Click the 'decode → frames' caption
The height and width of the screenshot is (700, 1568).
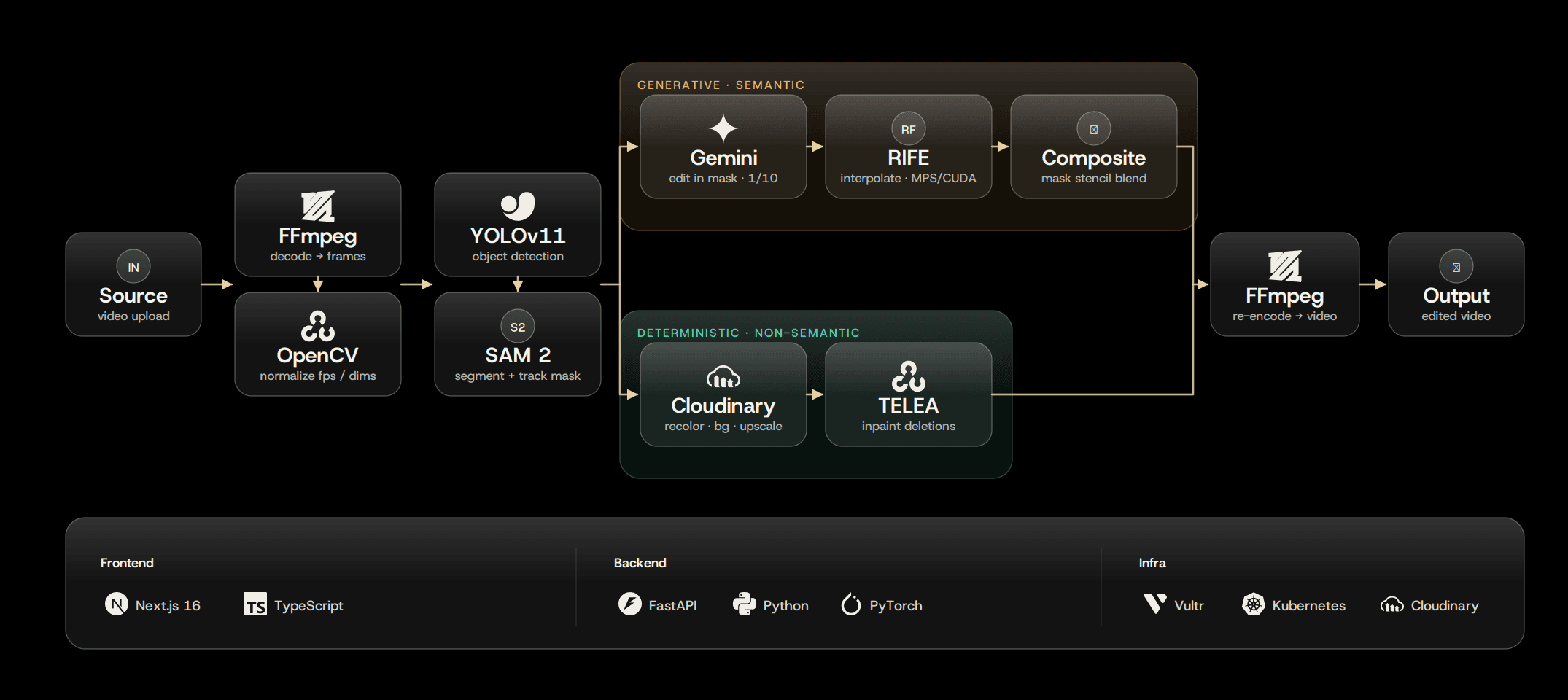pyautogui.click(x=318, y=256)
